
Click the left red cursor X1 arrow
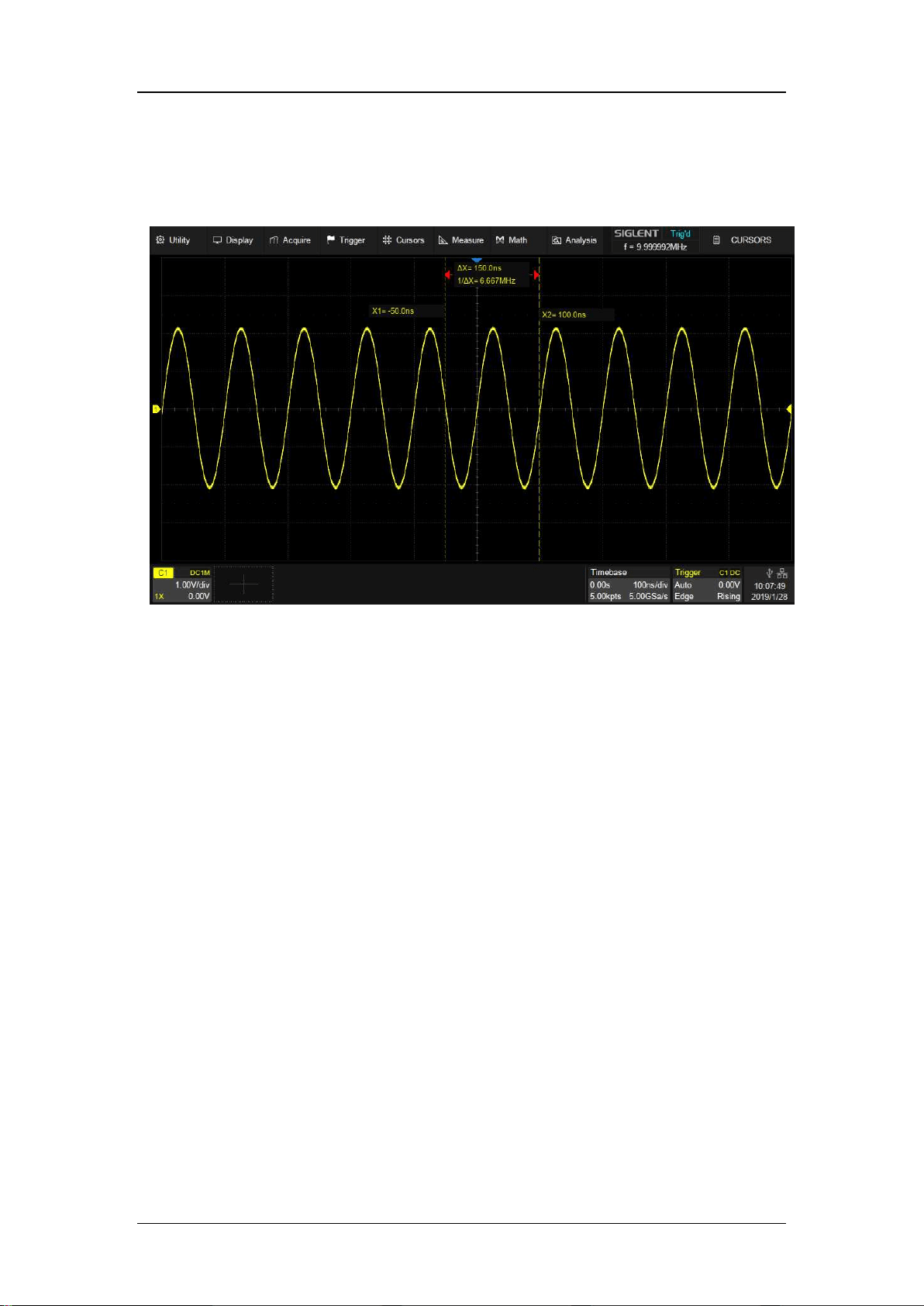click(448, 274)
